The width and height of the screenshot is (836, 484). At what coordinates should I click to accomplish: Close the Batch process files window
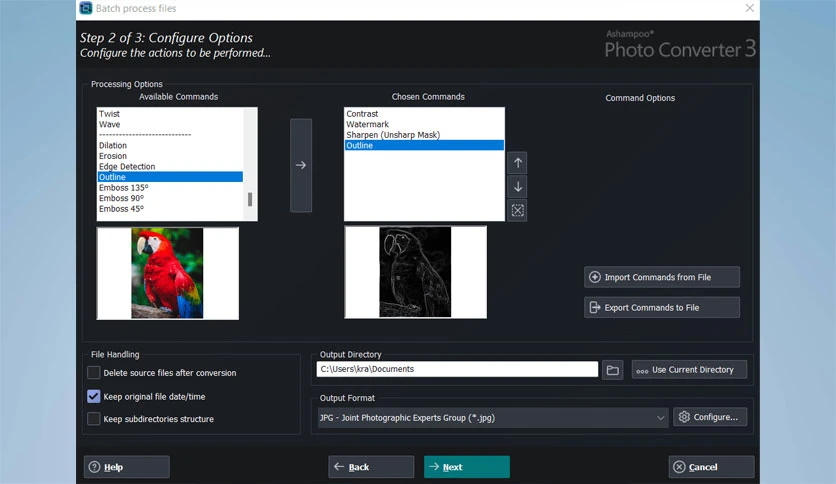[x=750, y=8]
